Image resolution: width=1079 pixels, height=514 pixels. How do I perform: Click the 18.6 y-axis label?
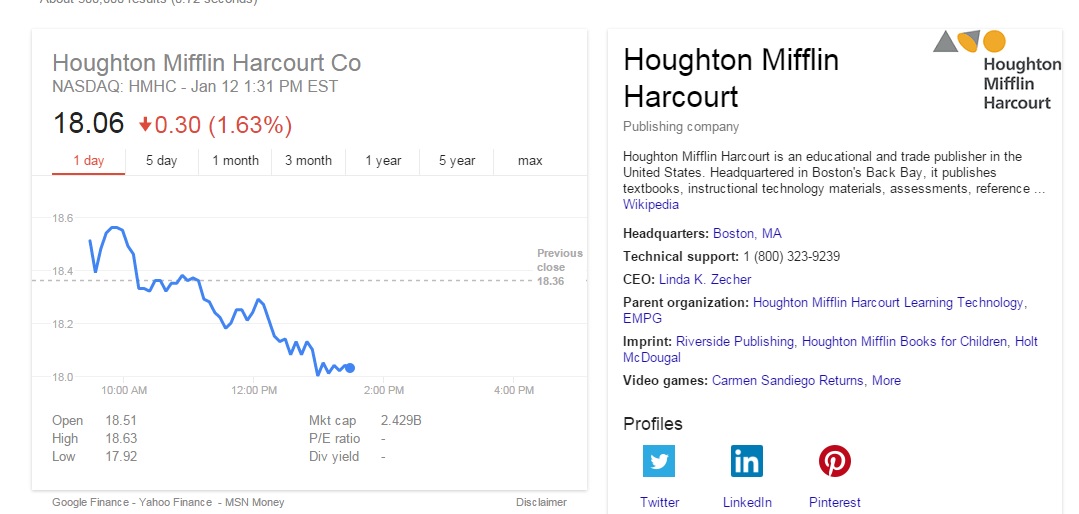[x=63, y=218]
